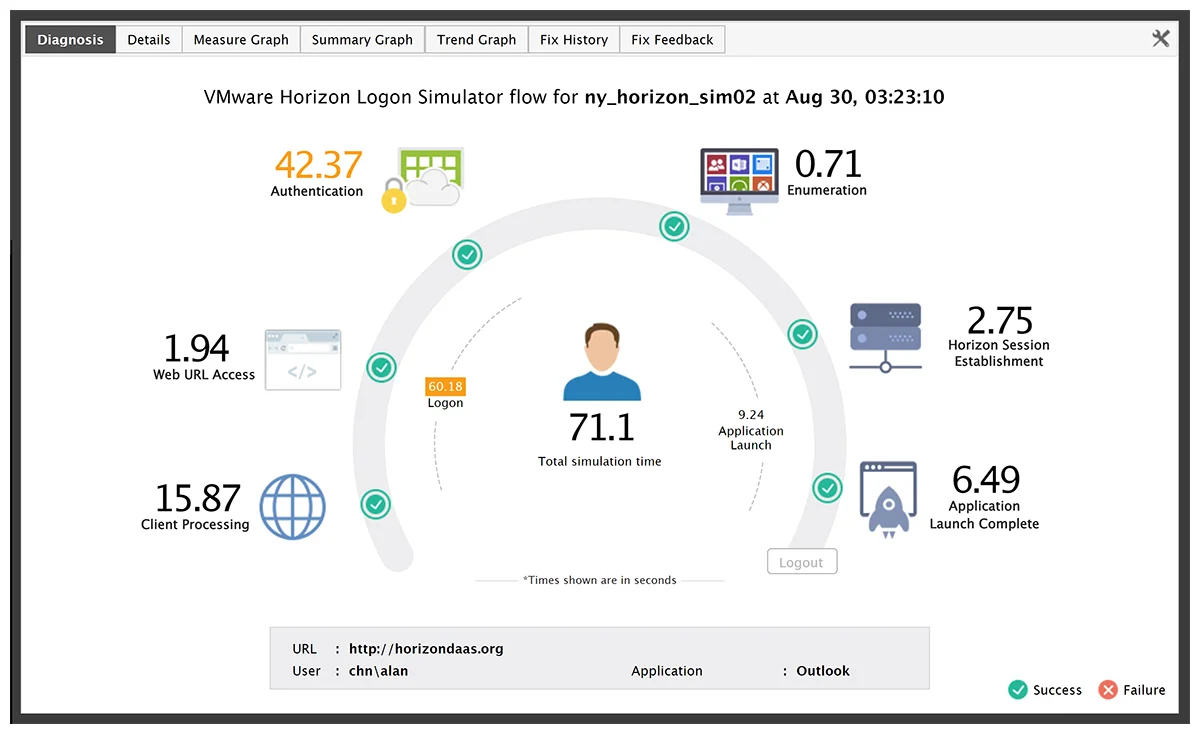Screen dimensions: 1200x734
Task: Click the 15.87 Client Processing value
Action: click(x=198, y=498)
